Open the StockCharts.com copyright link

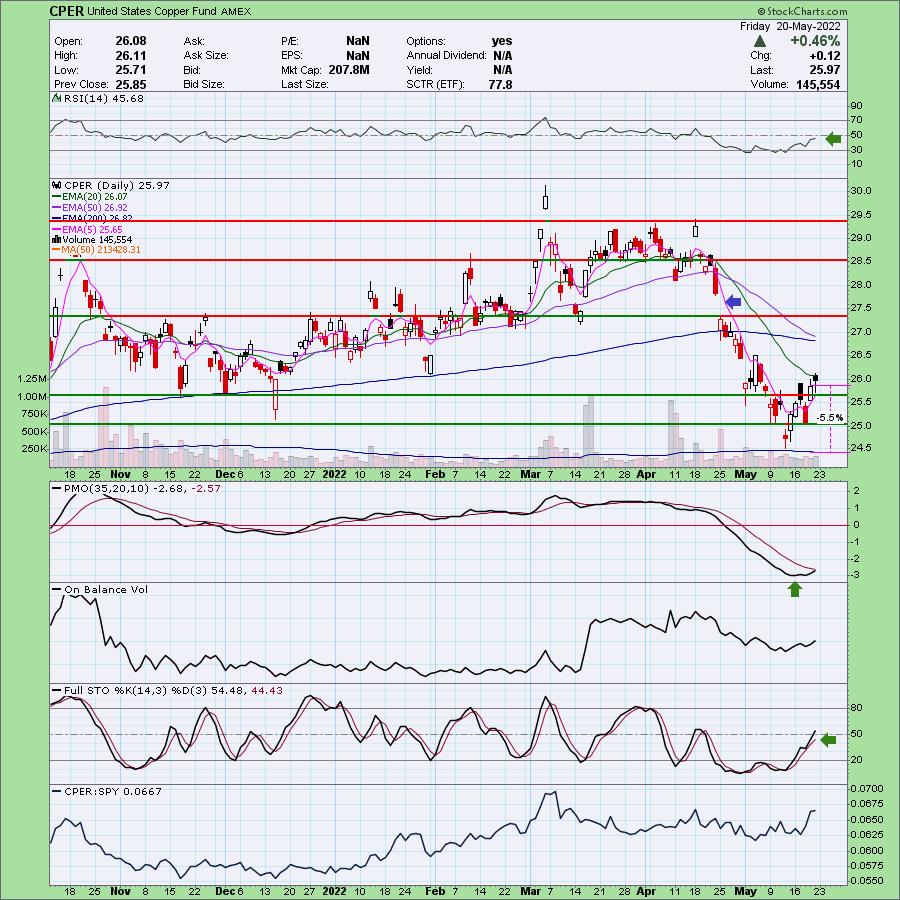pyautogui.click(x=802, y=11)
